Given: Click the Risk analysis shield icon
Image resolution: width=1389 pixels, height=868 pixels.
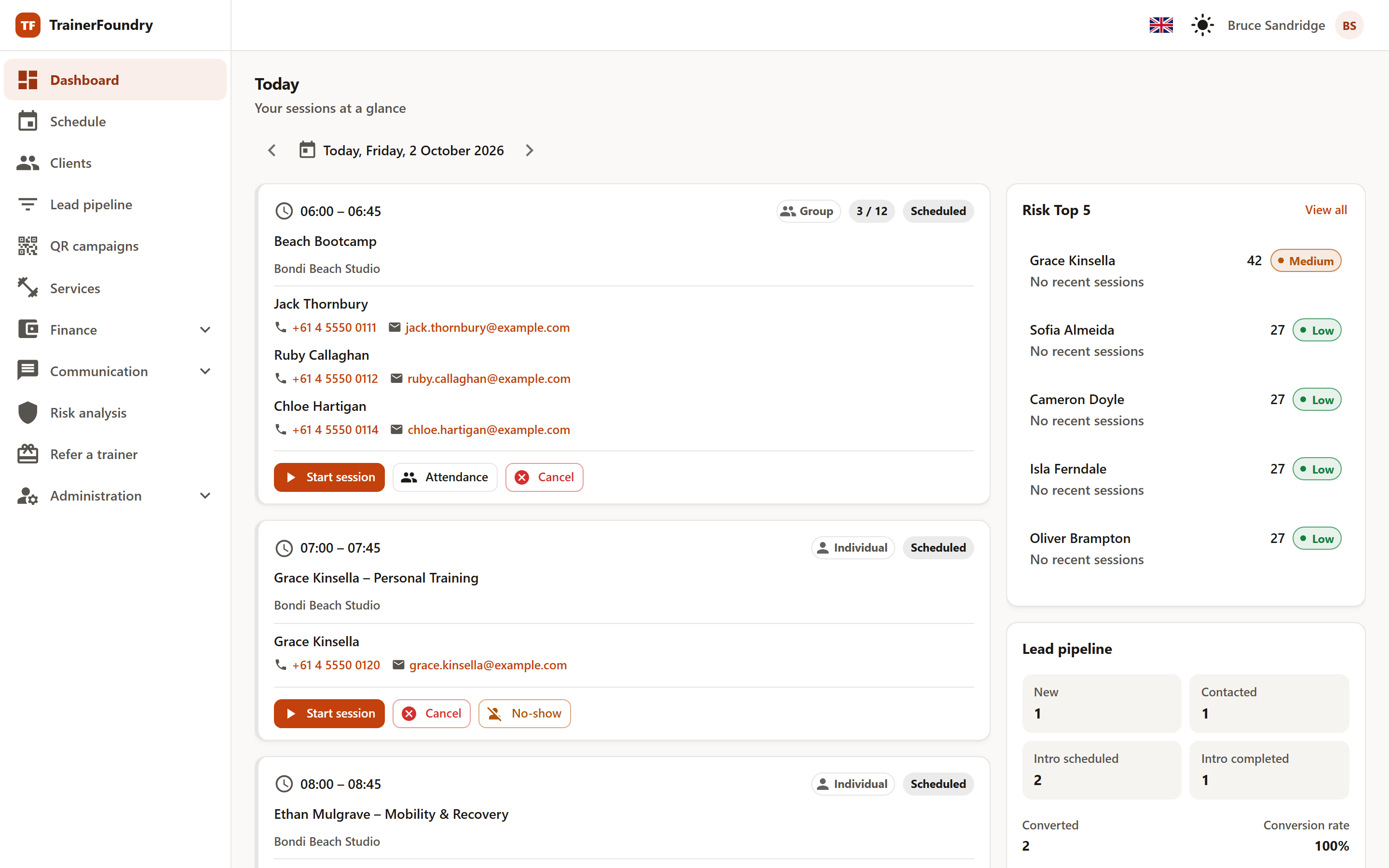Looking at the screenshot, I should pos(27,413).
